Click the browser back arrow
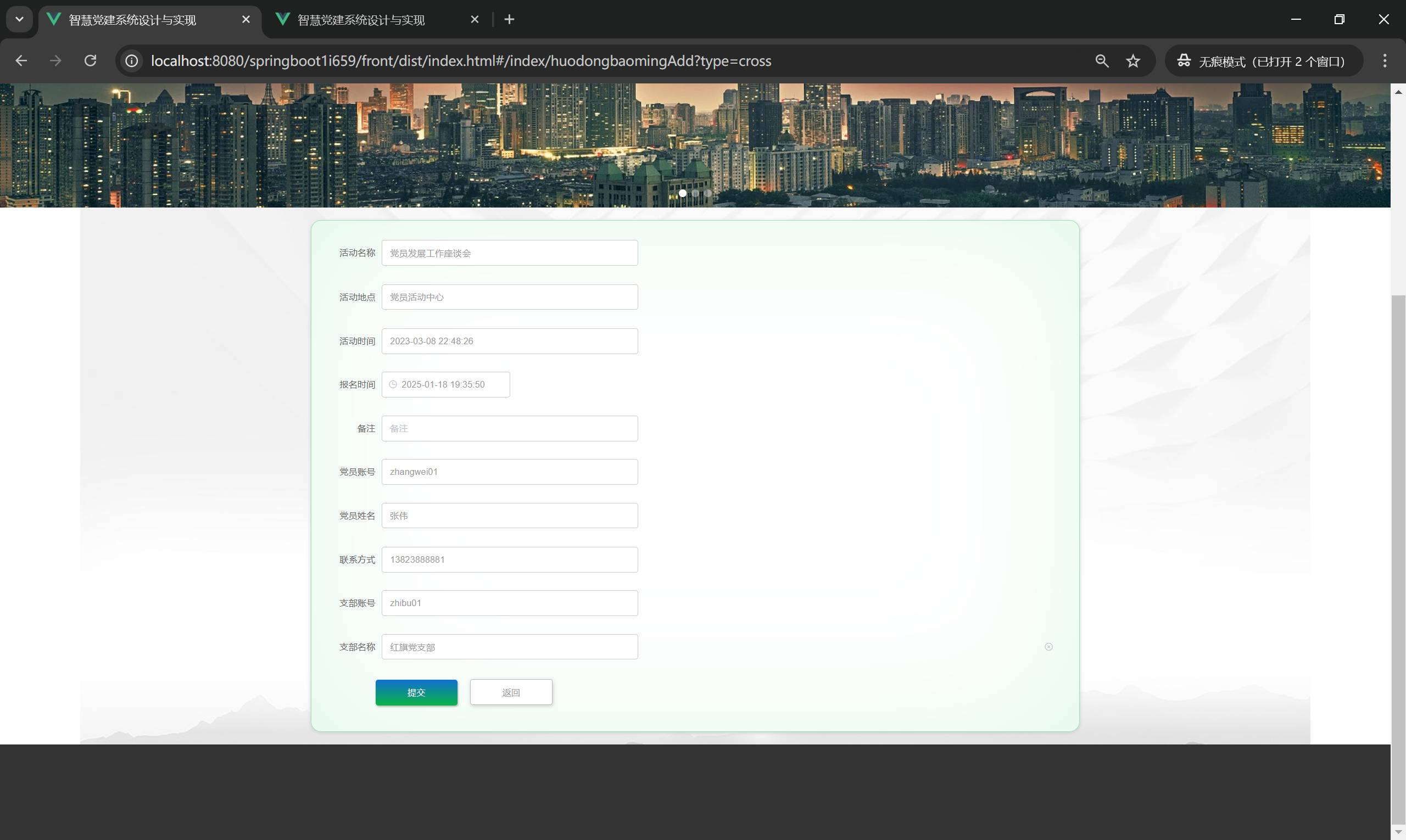 21,60
